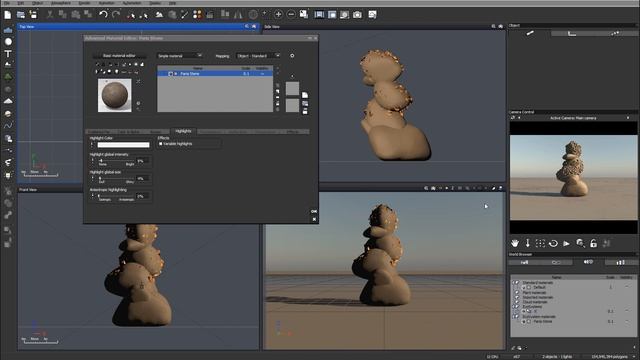Collapse the Standard materials tree node
640x360 pixels.
[516, 282]
